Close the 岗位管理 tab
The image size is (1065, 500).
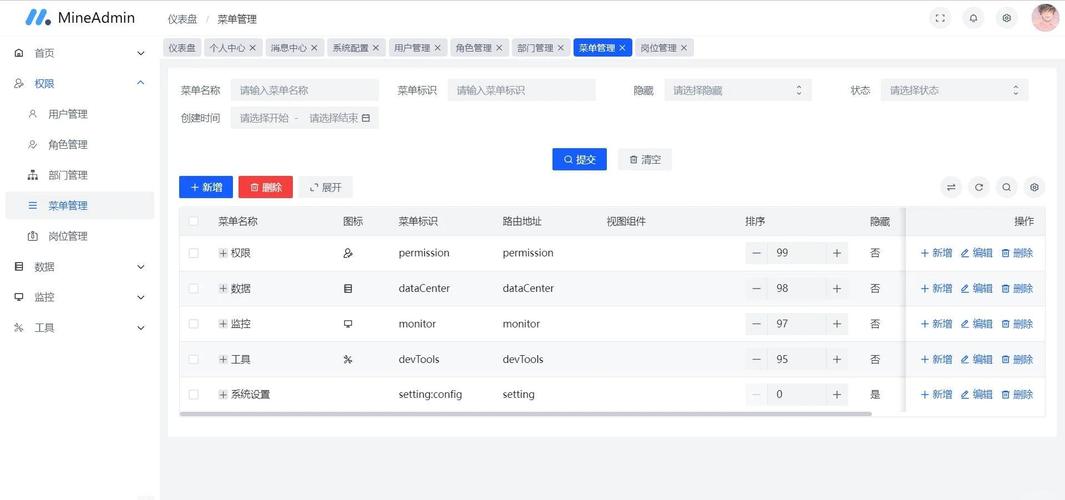coord(684,48)
